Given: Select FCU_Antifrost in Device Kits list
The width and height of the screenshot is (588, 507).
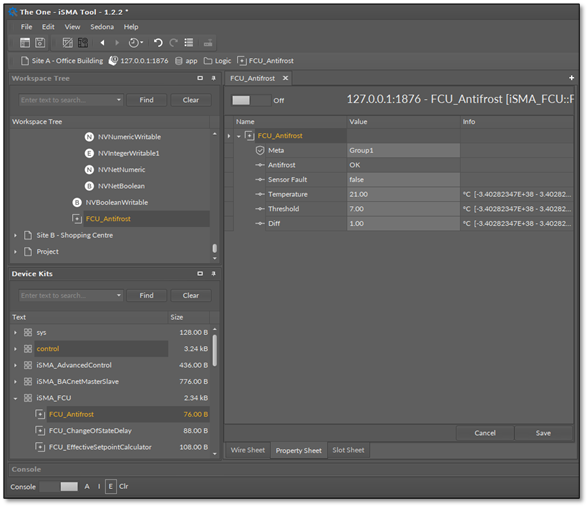Looking at the screenshot, I should [71, 414].
